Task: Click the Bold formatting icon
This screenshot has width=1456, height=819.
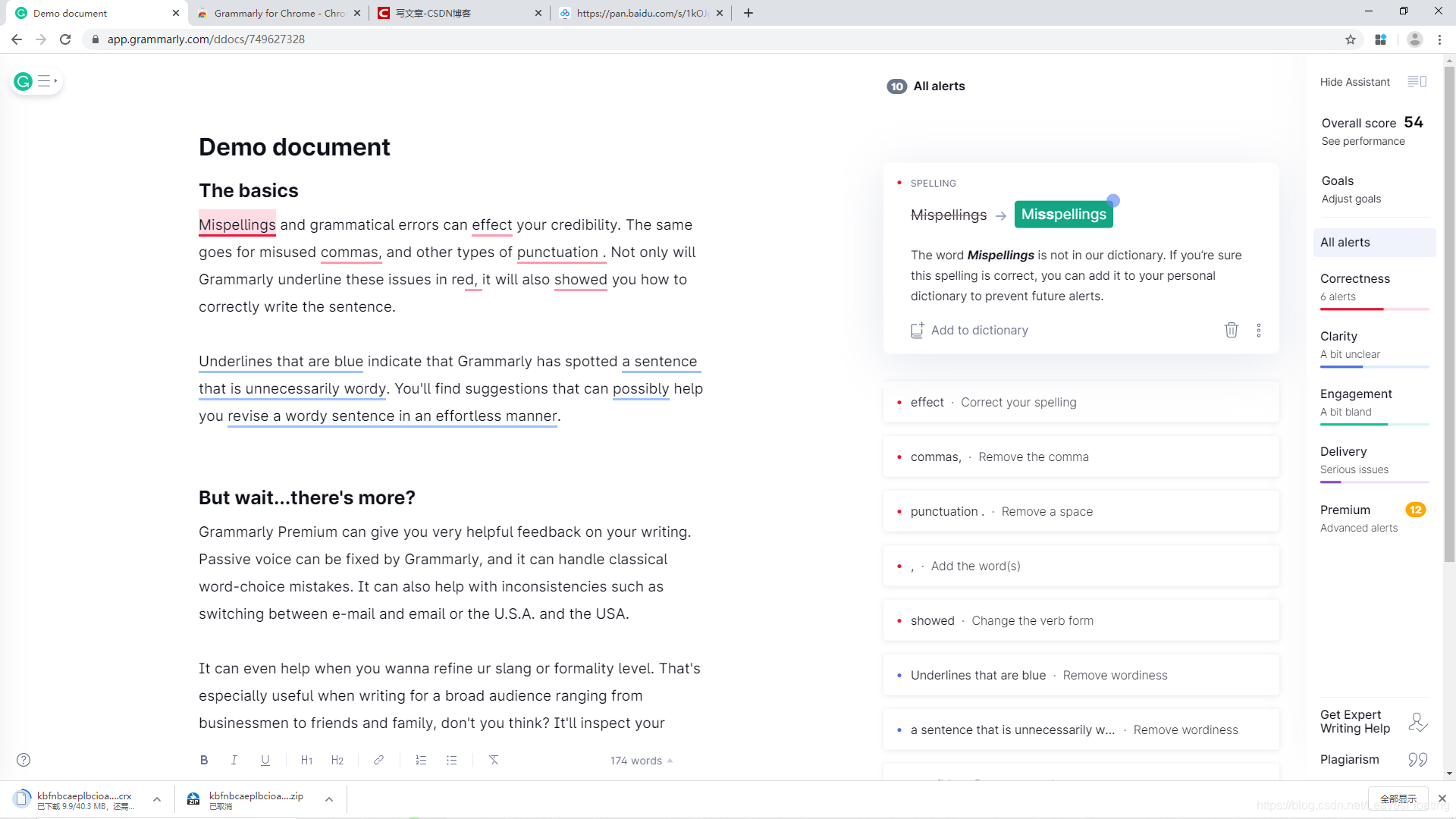Action: click(x=204, y=760)
